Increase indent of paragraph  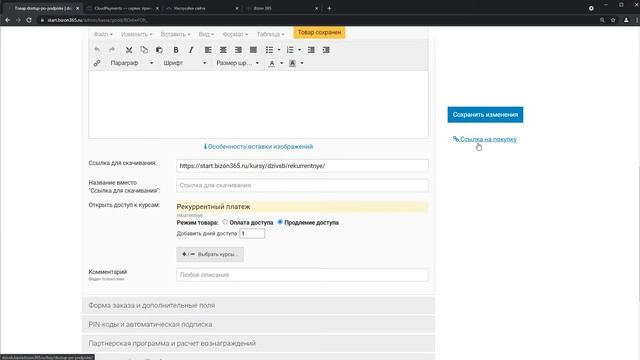tap(326, 50)
